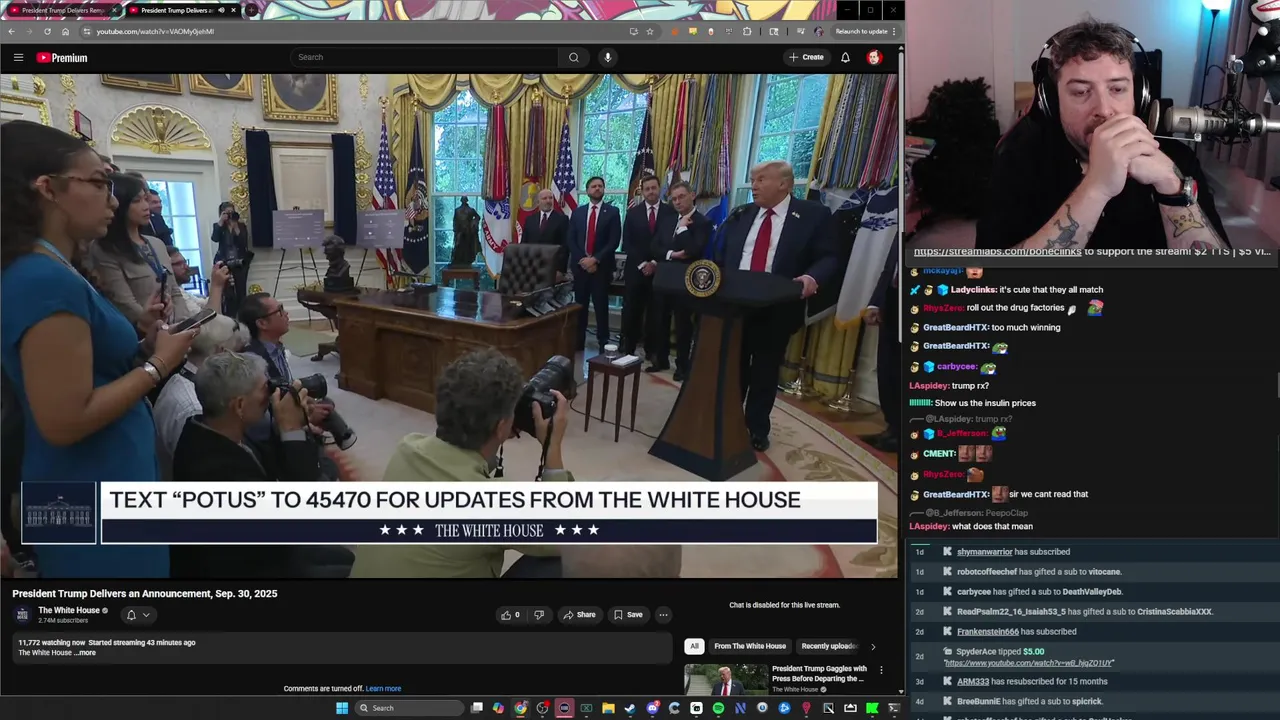Open YouTube notifications bell in header
This screenshot has height=720, width=1280.
pos(845,57)
